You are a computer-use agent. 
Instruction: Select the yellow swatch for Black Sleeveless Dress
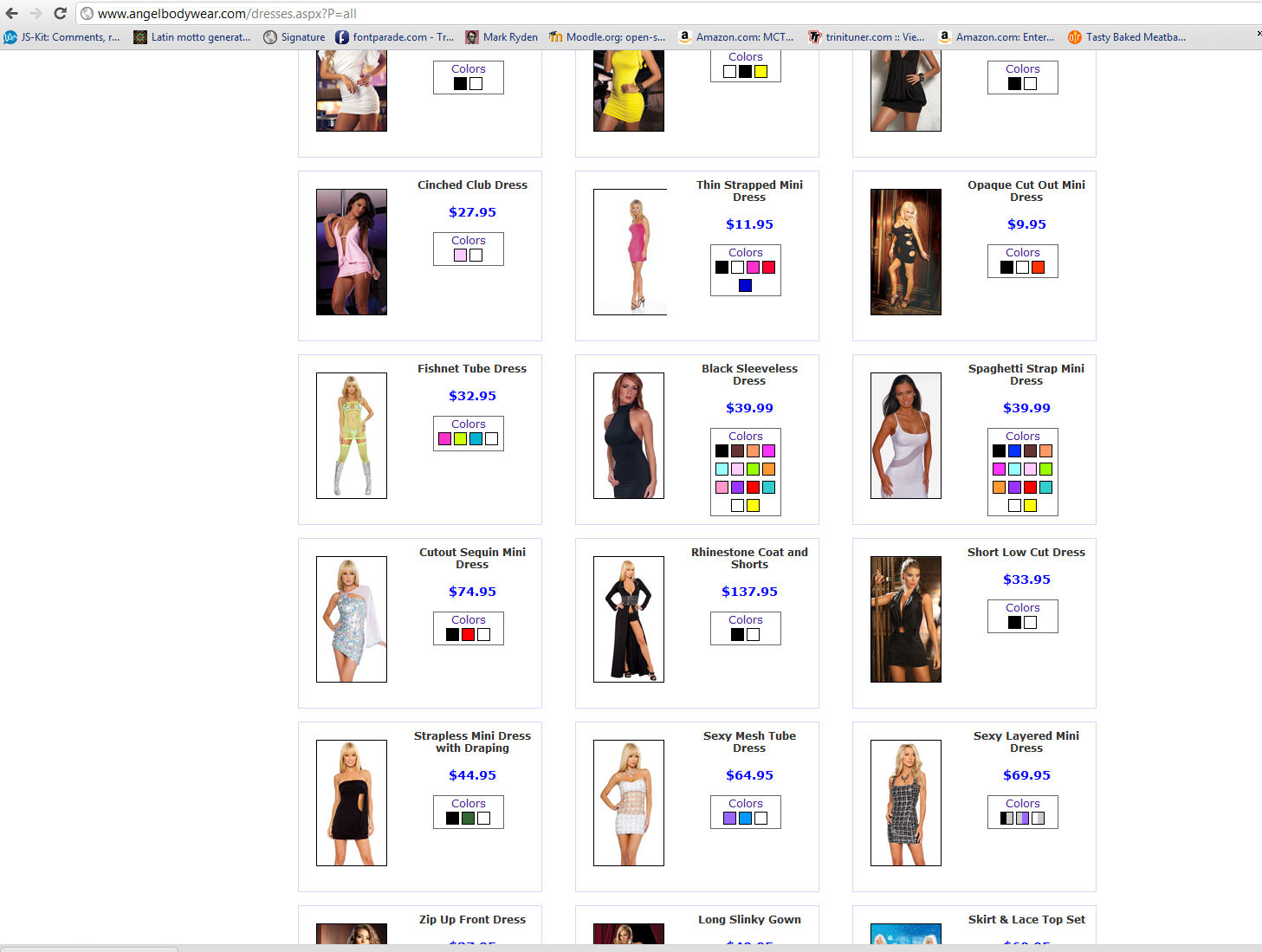[754, 506]
